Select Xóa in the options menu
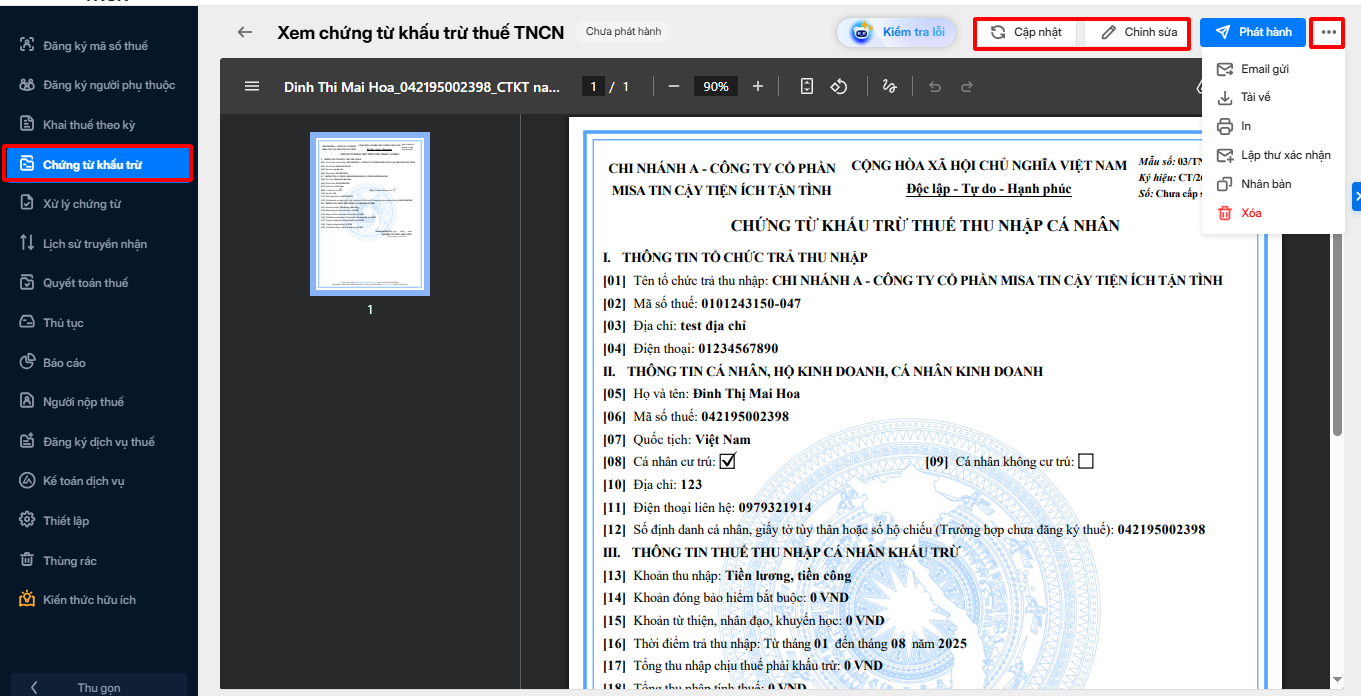Image resolution: width=1361 pixels, height=696 pixels. click(1251, 213)
